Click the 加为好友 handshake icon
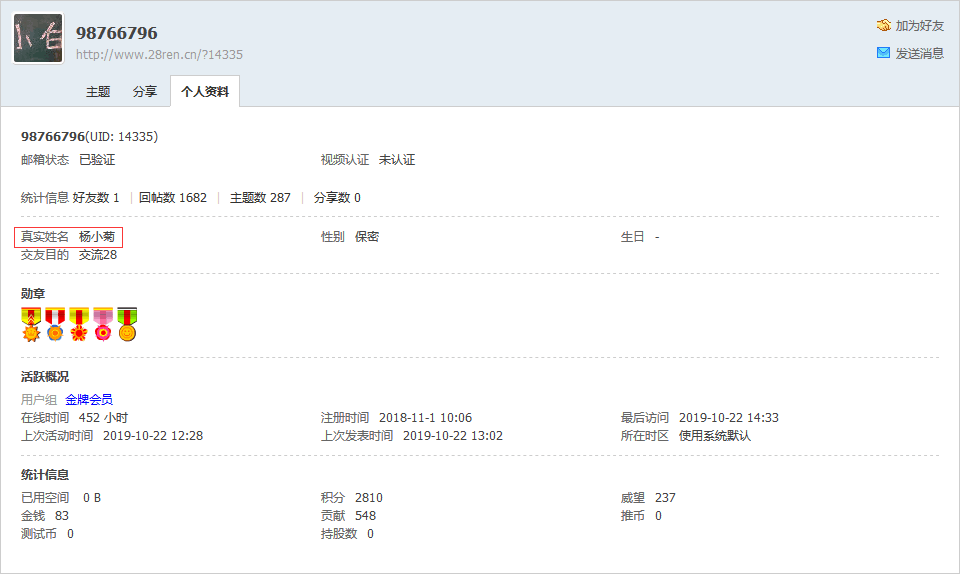 883,25
